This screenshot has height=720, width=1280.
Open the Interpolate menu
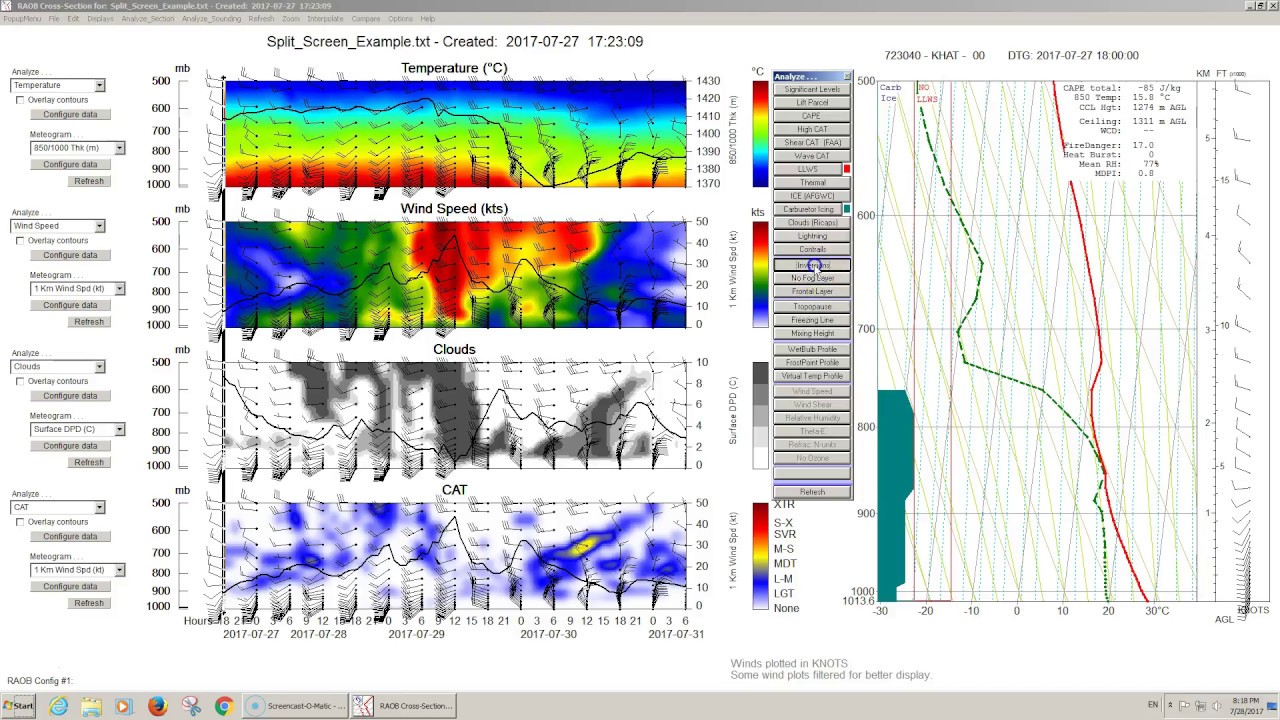(325, 19)
